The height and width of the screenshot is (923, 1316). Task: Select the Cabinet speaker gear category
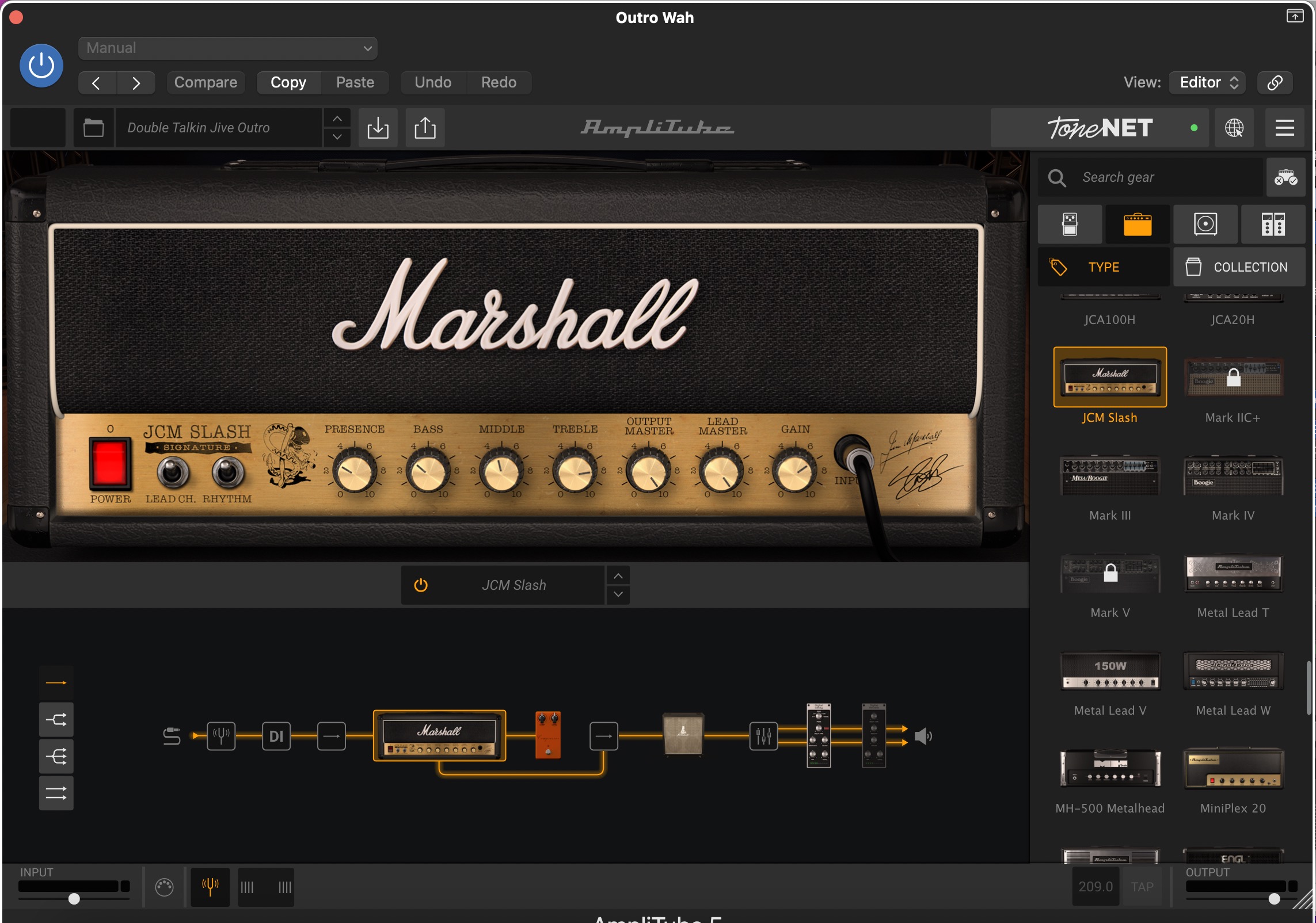1205,224
